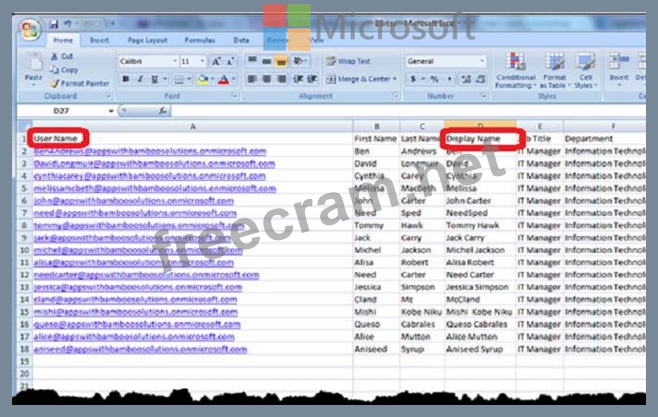The image size is (658, 417).
Task: Open the Fill Color dropdown arrow
Action: (x=212, y=79)
